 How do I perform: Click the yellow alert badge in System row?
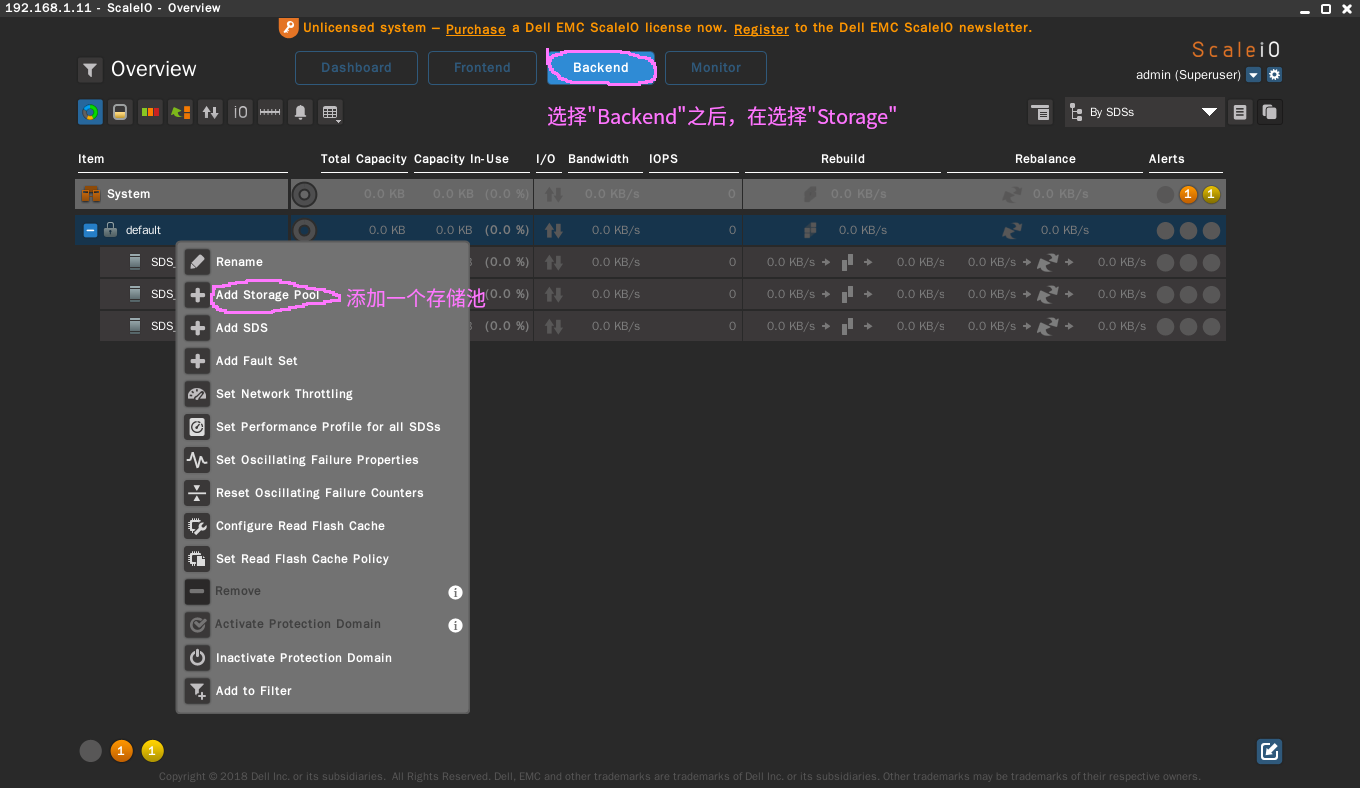click(x=1211, y=194)
